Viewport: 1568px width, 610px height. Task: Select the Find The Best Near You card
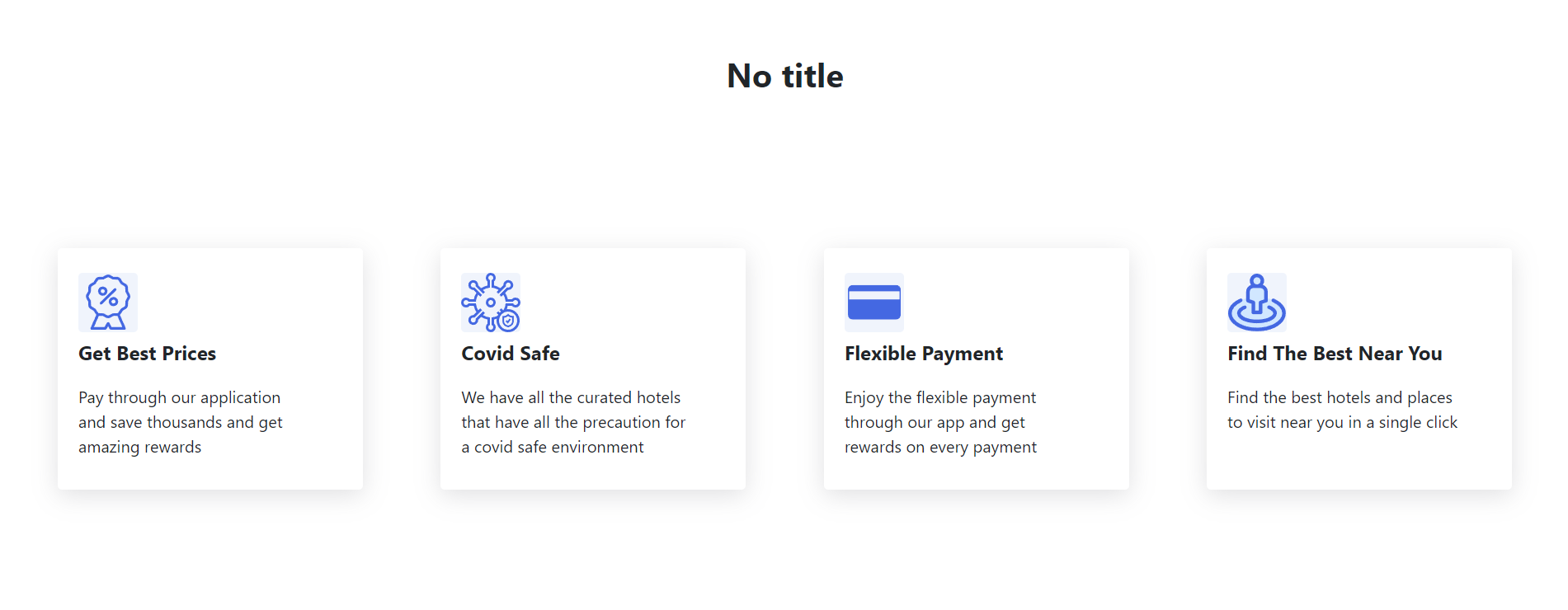[x=1358, y=368]
